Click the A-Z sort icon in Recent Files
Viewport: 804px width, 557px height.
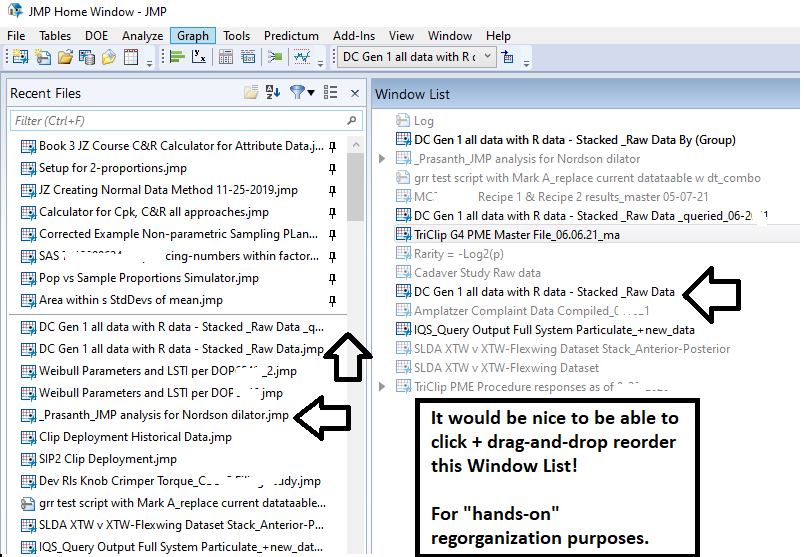click(273, 92)
